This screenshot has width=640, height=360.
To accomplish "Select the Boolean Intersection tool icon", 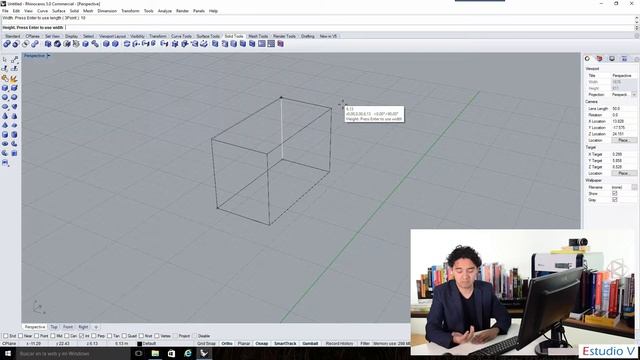I will [25, 44].
